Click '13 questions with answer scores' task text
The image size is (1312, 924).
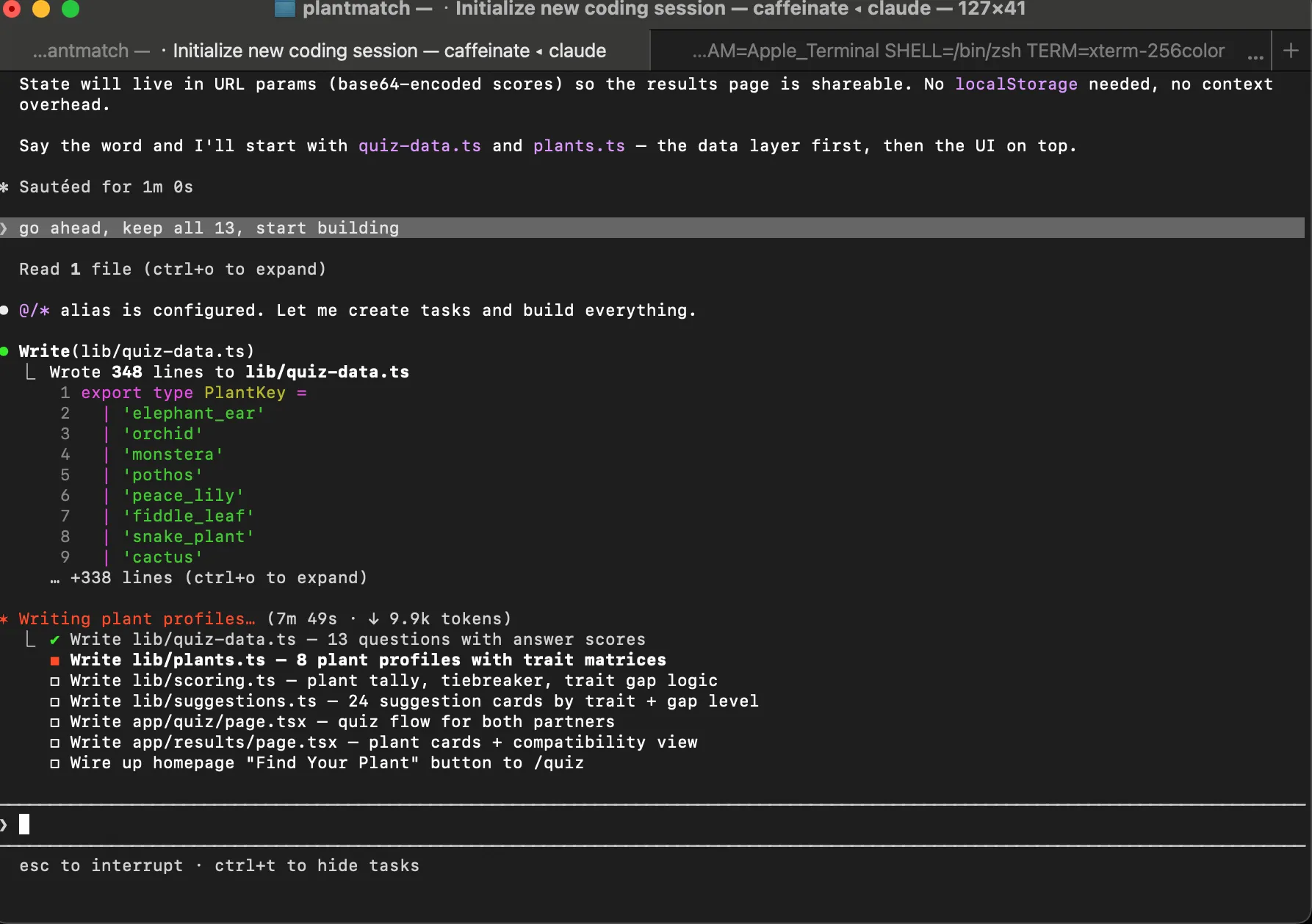pos(486,640)
